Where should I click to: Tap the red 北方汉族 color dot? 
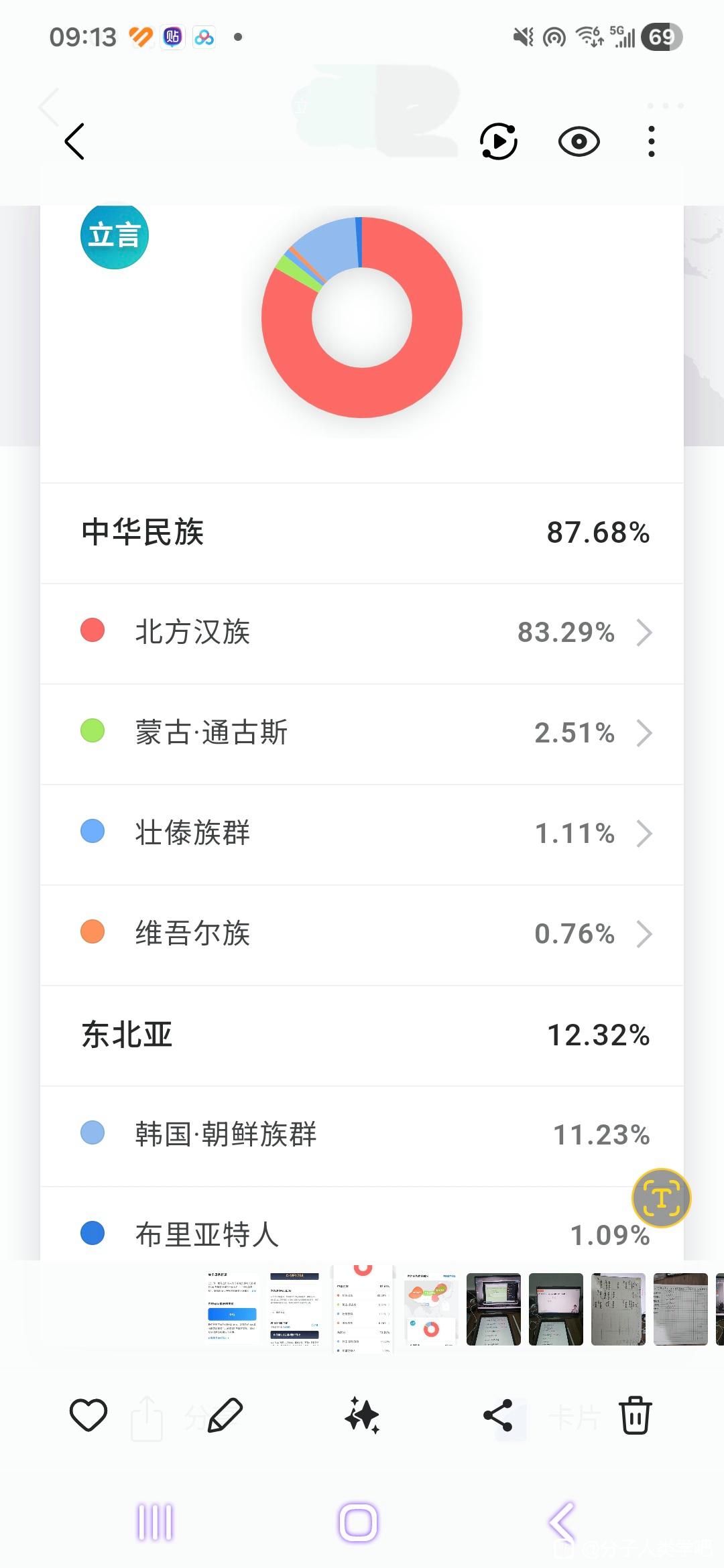click(x=93, y=631)
